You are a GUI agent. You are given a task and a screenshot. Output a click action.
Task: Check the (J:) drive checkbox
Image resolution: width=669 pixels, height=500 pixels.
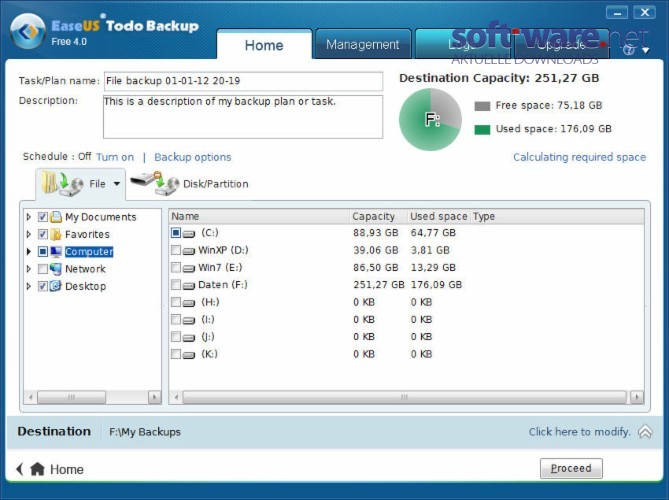click(176, 337)
